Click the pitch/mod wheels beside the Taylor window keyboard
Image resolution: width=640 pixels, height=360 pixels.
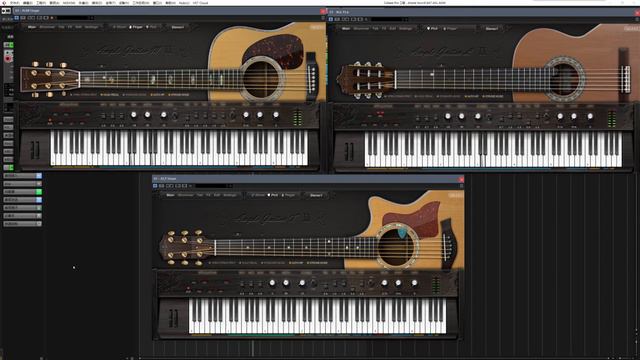tap(173, 318)
